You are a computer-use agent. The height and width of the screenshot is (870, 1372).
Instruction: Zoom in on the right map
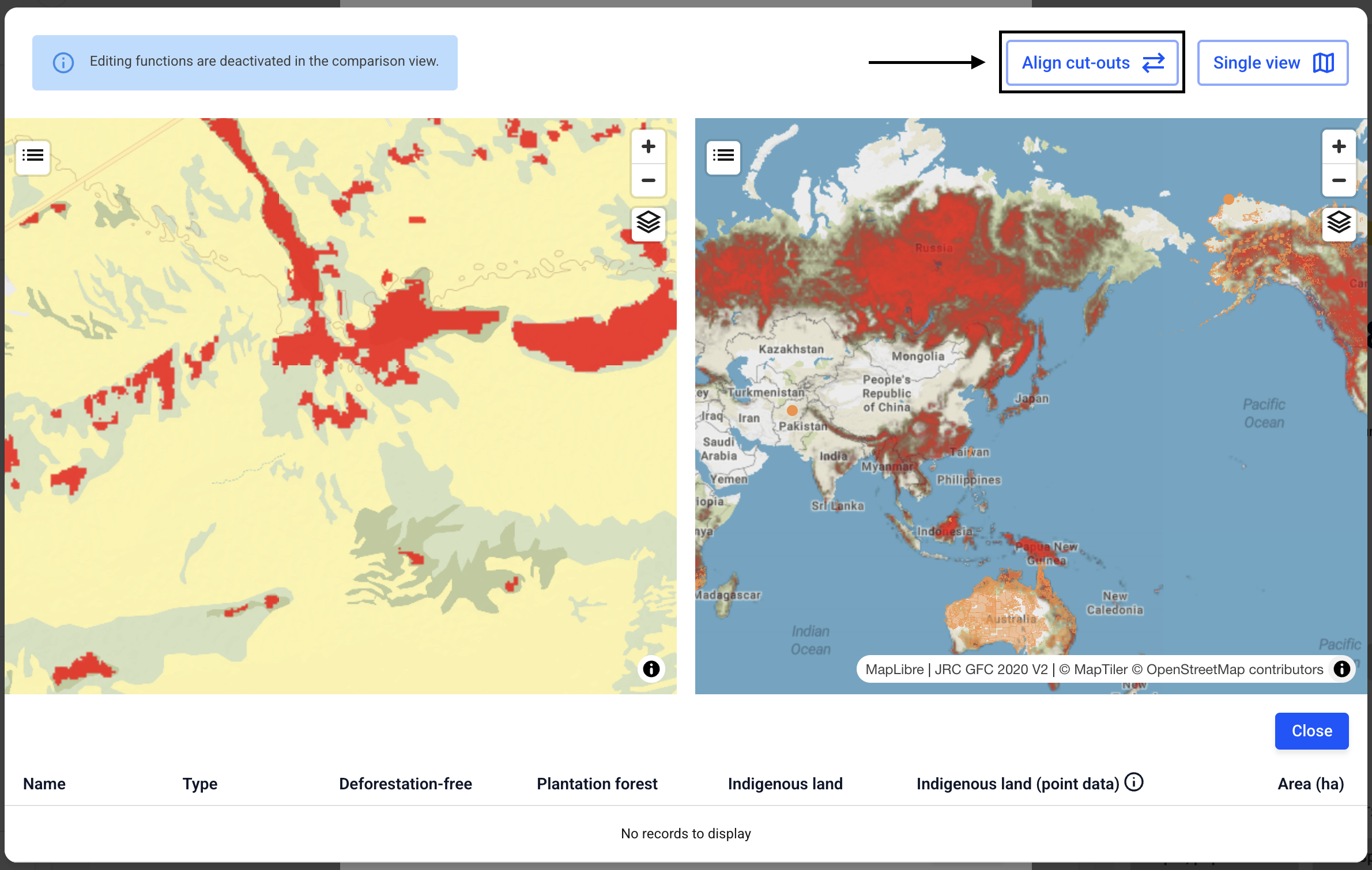(x=1339, y=147)
